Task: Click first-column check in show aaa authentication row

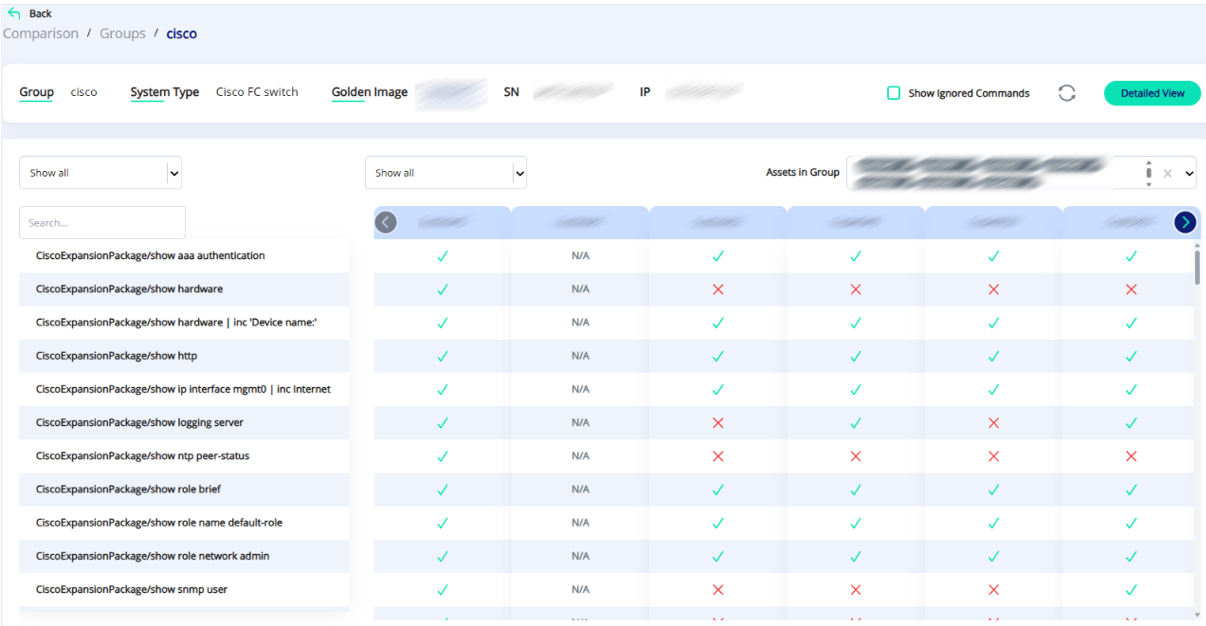Action: (x=442, y=256)
